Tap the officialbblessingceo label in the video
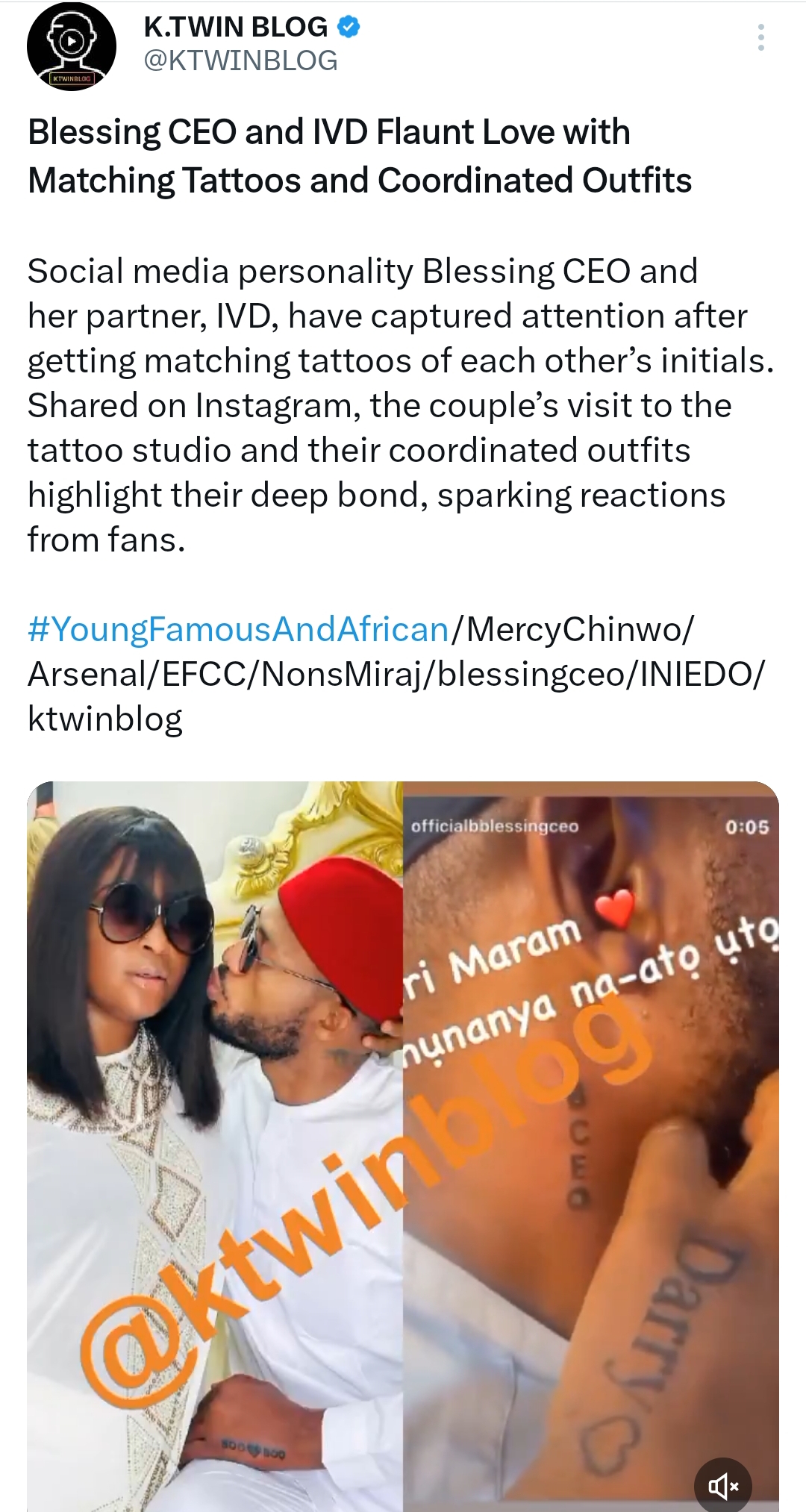 click(495, 826)
